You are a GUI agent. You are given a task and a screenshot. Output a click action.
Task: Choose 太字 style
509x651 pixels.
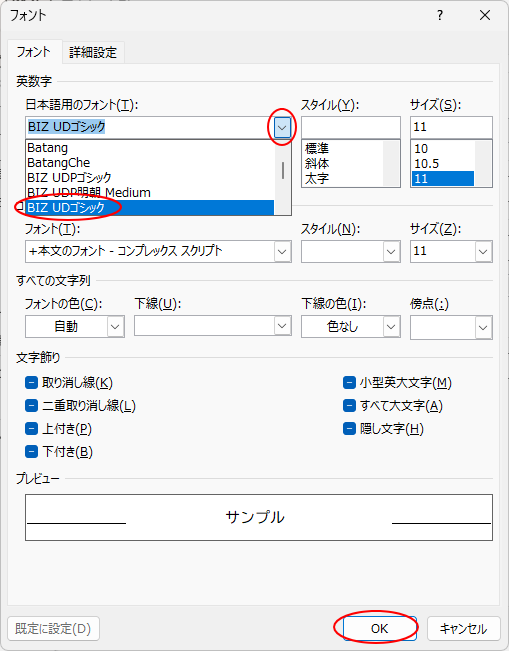tap(342, 179)
